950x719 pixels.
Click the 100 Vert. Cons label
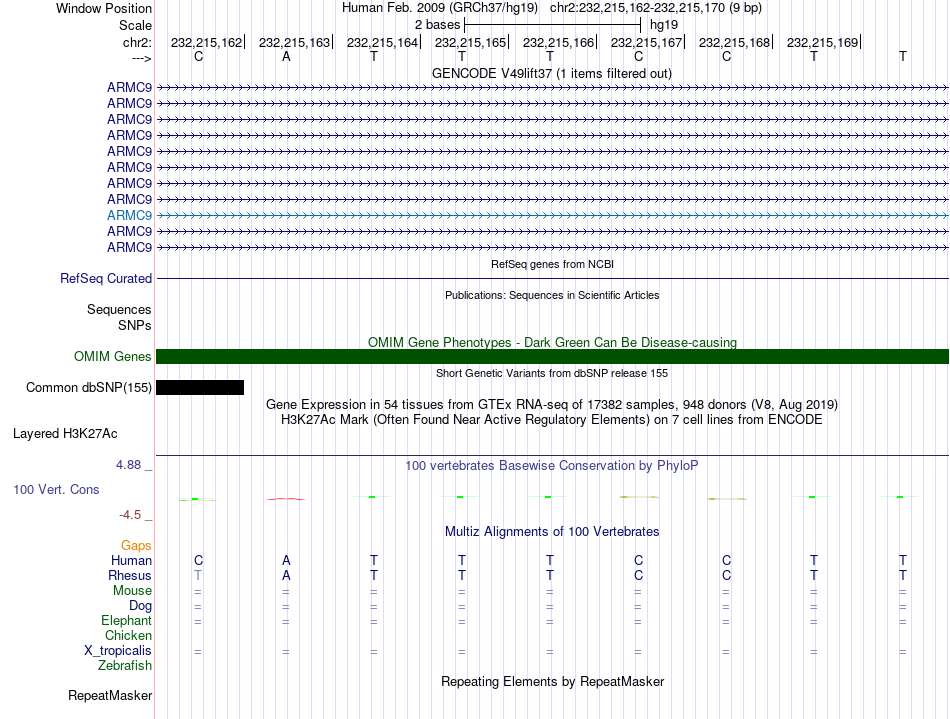point(56,489)
